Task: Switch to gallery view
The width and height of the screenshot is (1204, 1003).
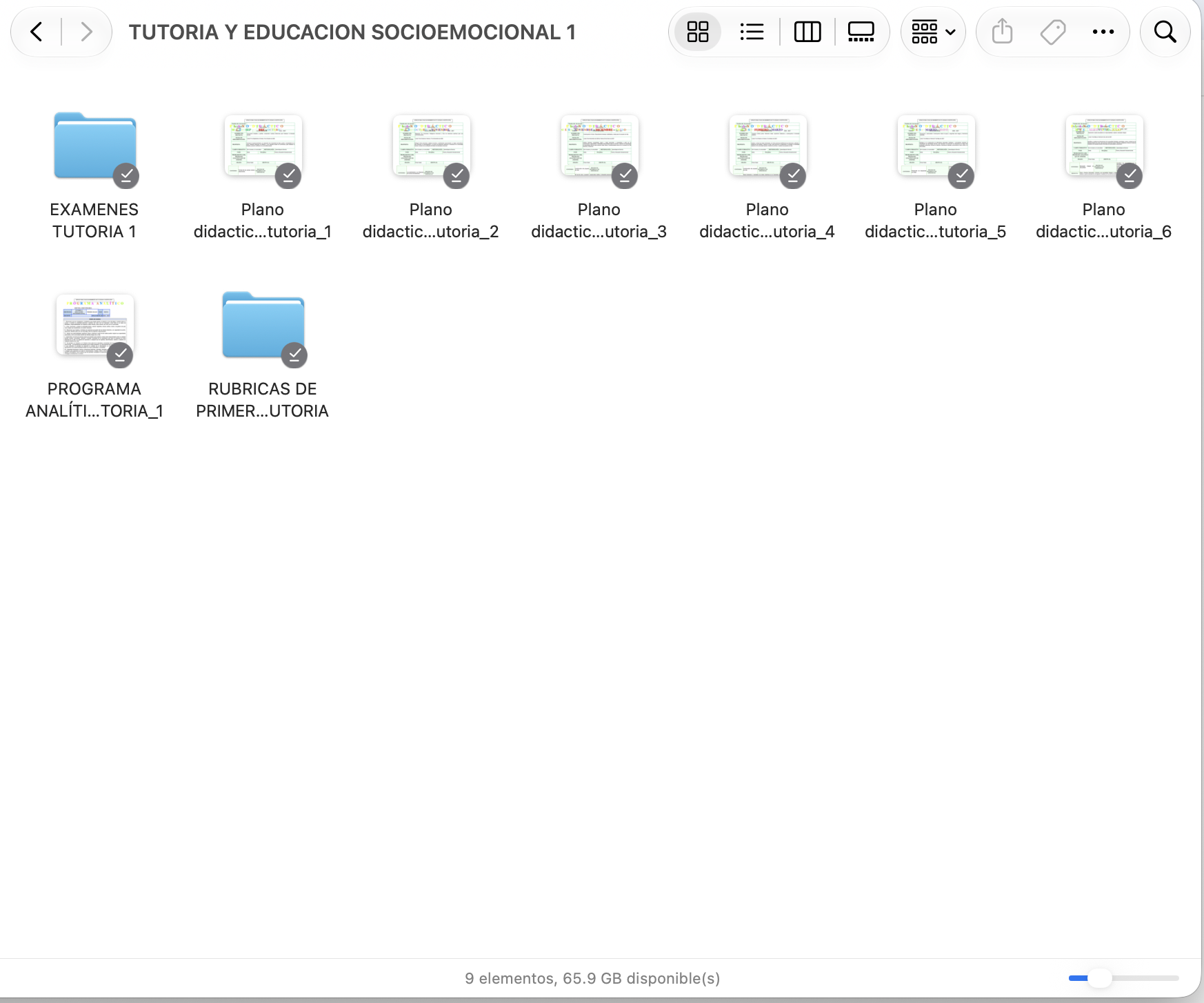Action: 861,32
